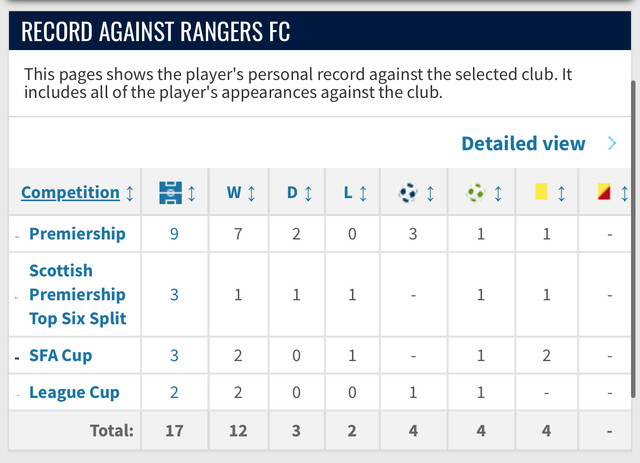
Task: Open the League Cup link
Action: [x=74, y=392]
